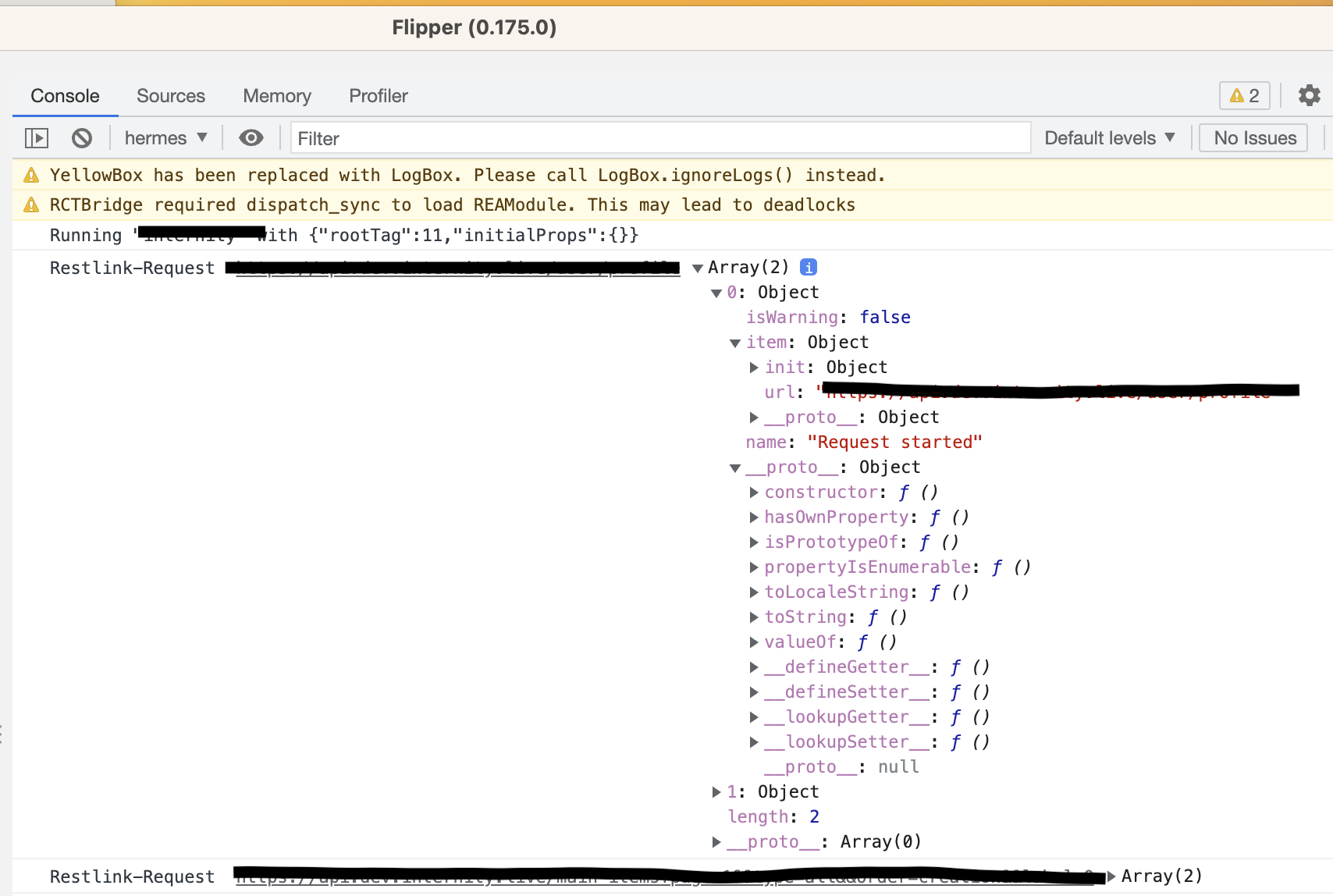Click the clear console icon

pyautogui.click(x=82, y=137)
